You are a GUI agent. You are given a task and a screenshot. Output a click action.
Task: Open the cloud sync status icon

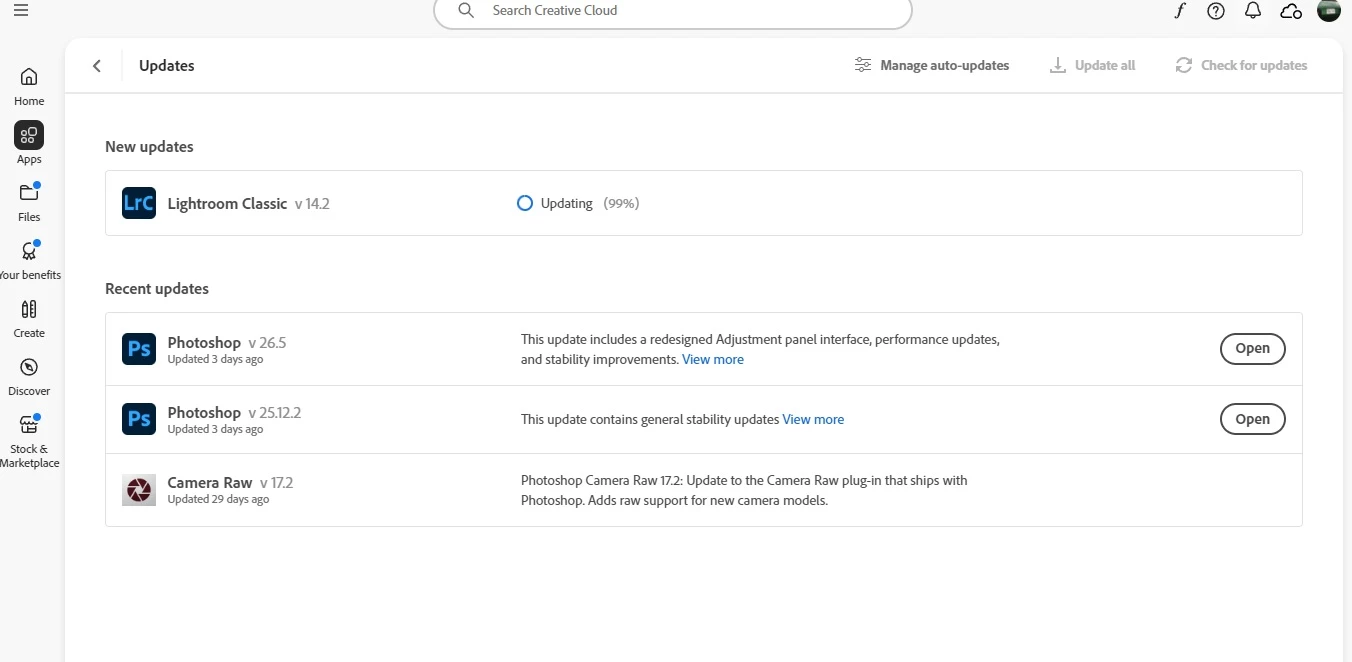click(1291, 10)
